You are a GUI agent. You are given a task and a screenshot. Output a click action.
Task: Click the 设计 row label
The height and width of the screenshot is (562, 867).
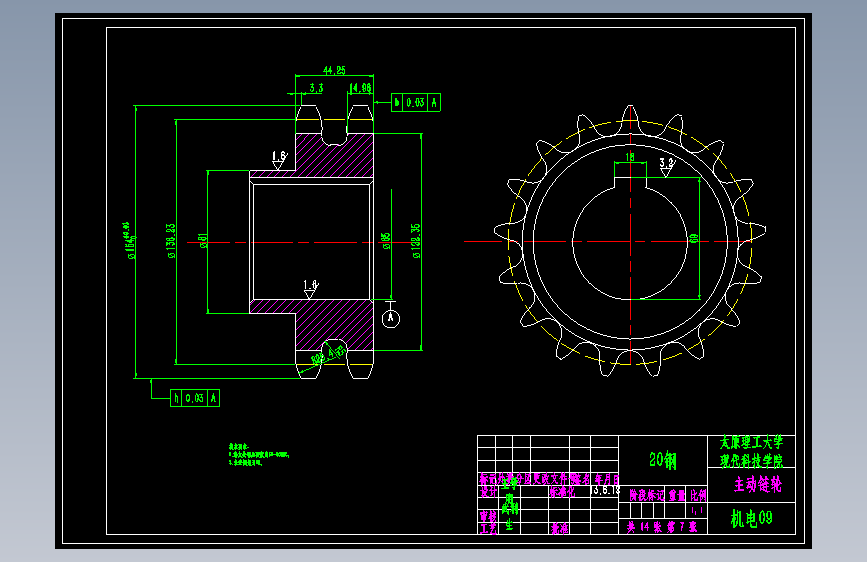coord(488,491)
